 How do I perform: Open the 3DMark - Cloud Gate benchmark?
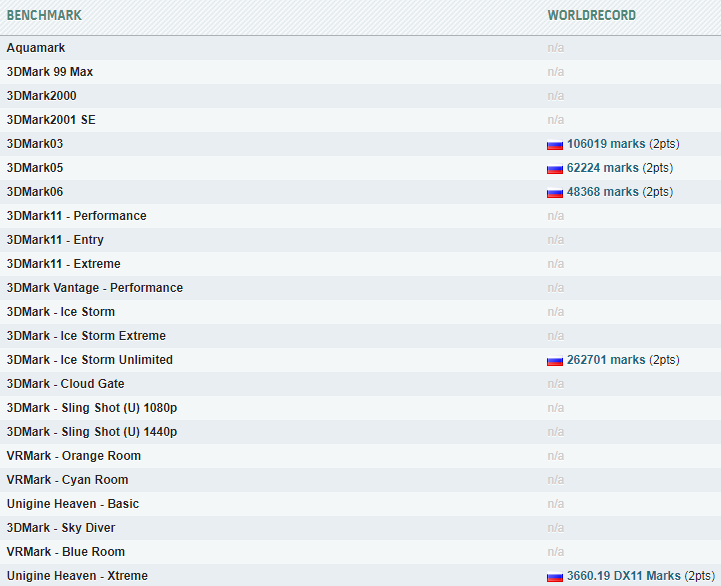point(65,384)
